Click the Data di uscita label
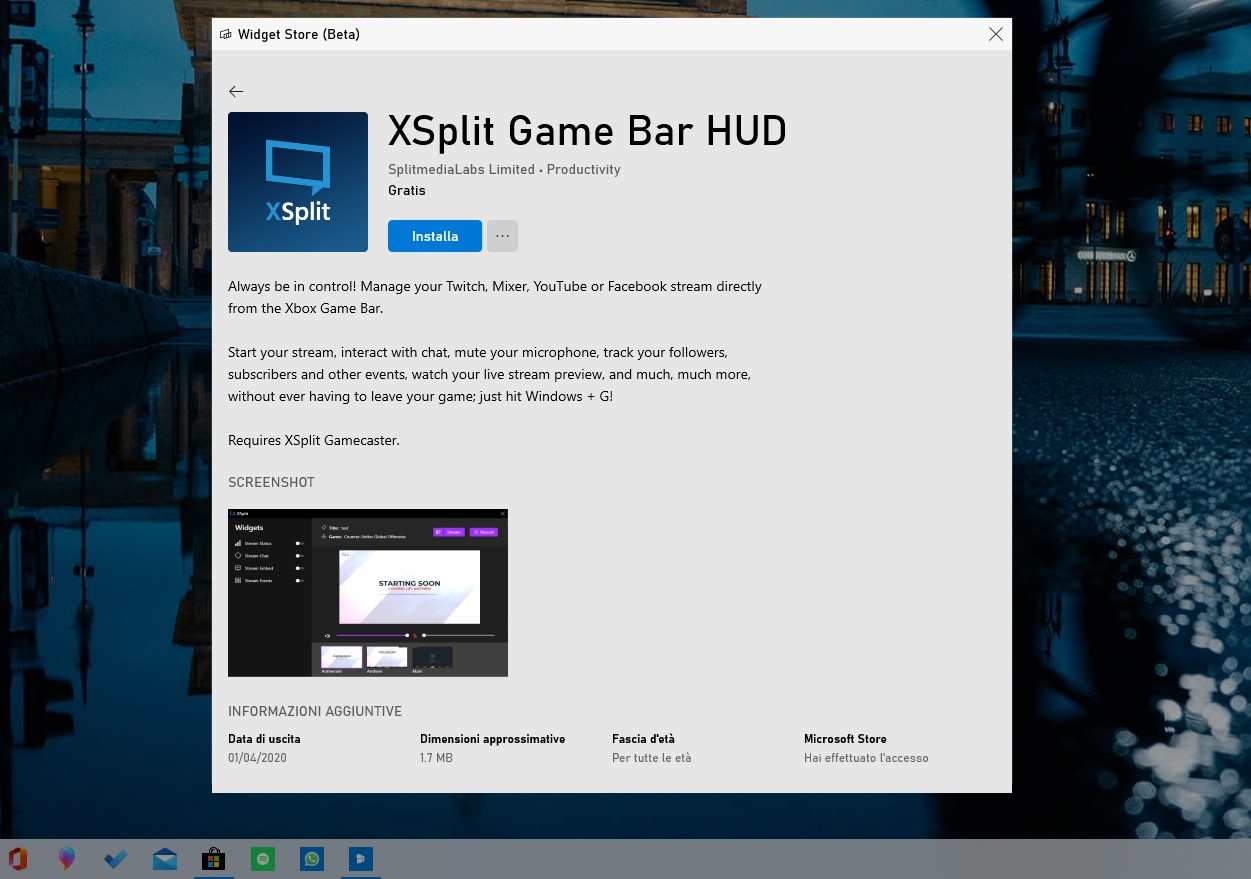The image size is (1251, 879). [264, 739]
